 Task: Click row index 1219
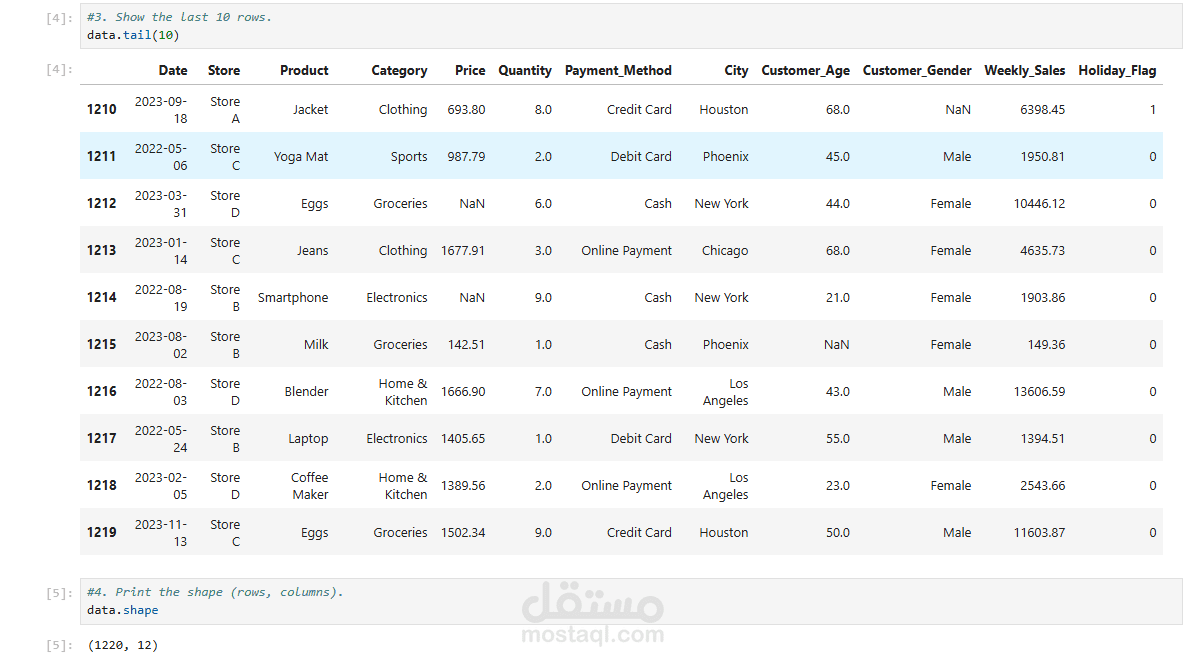pos(101,533)
